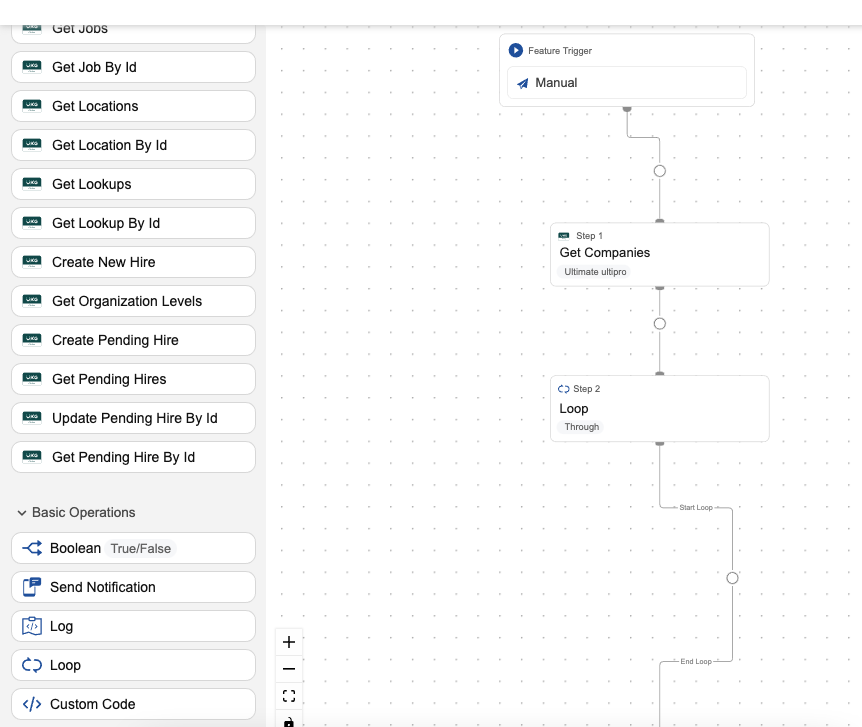Select the Manual trigger field
Image resolution: width=862 pixels, height=727 pixels.
tap(627, 83)
